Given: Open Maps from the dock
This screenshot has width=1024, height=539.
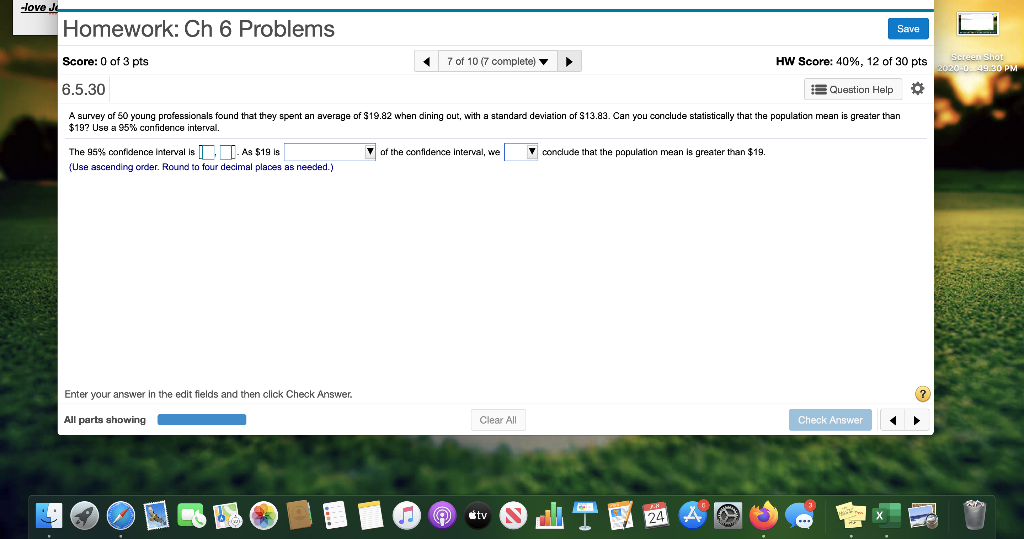Looking at the screenshot, I should tap(228, 515).
